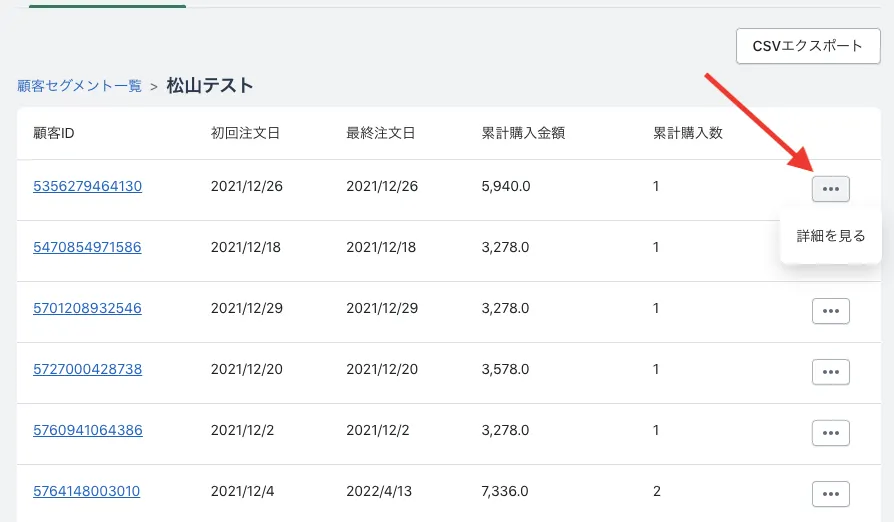The image size is (894, 522).
Task: Click the CSVエクスポート button
Action: pos(808,46)
